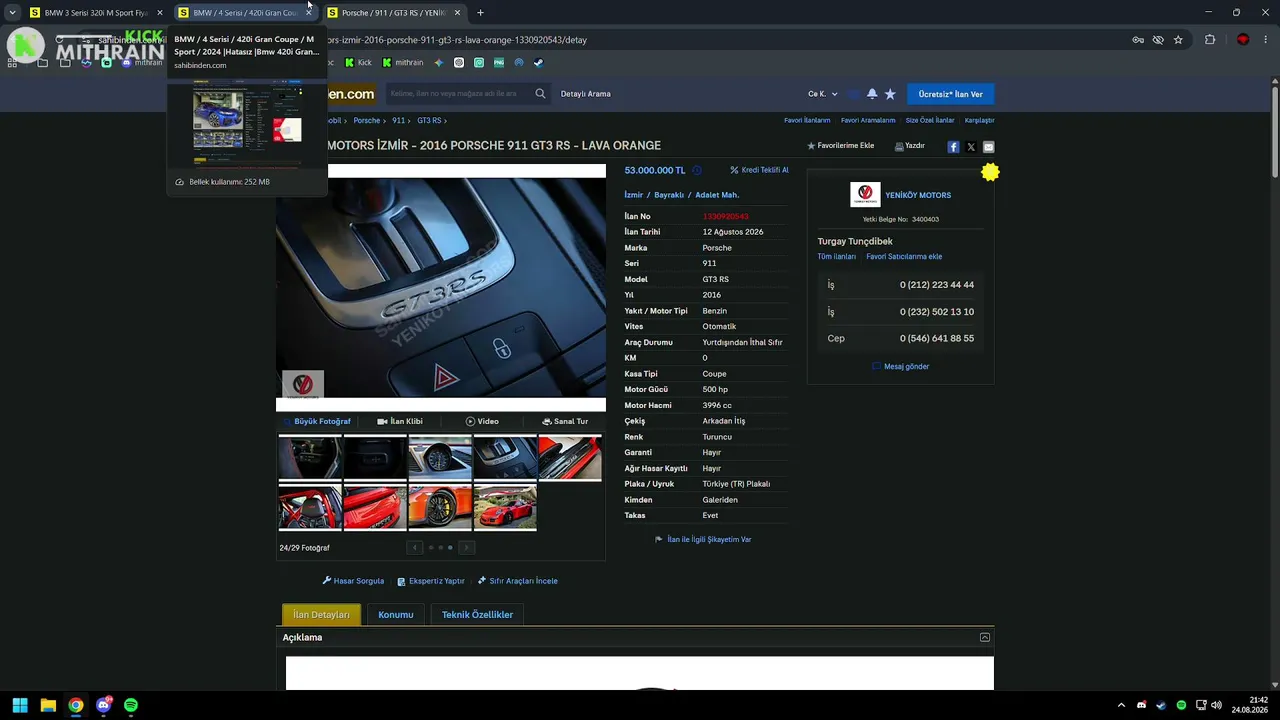Click the GT3 RS breadcrumb
Screen dimensions: 1280x720
coord(429,121)
